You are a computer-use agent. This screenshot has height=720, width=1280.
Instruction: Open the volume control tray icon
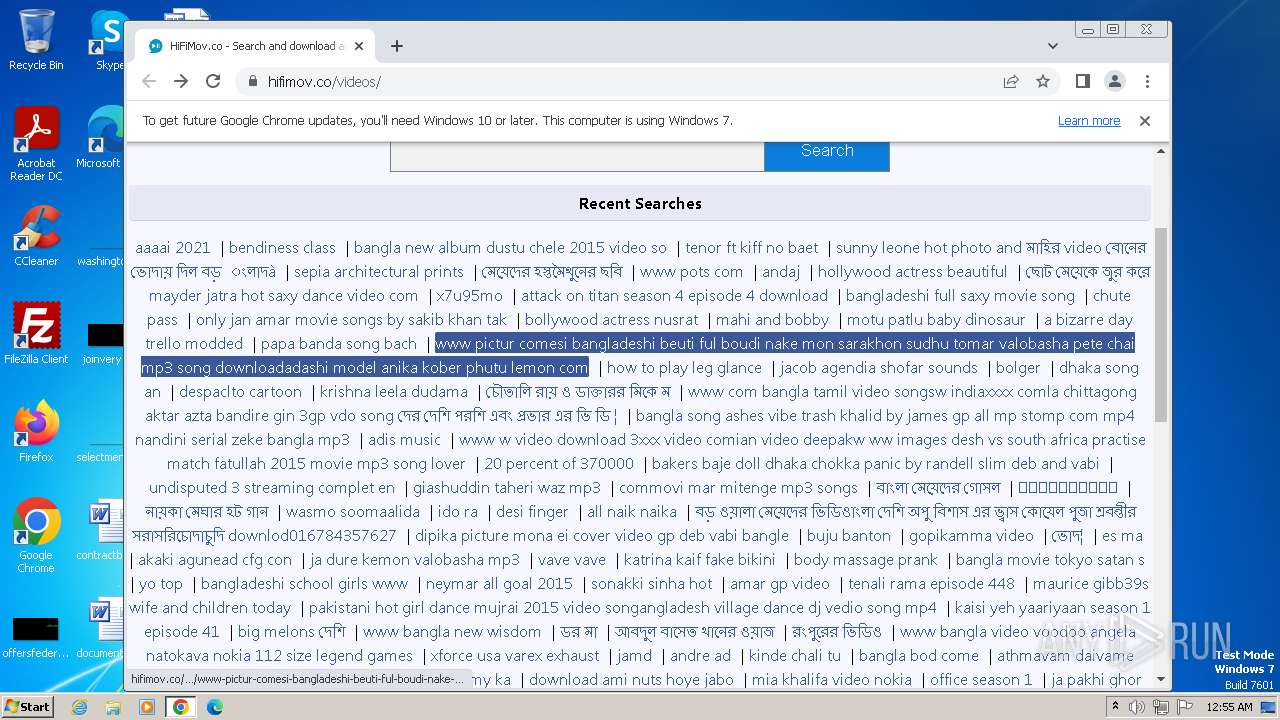coord(1137,707)
